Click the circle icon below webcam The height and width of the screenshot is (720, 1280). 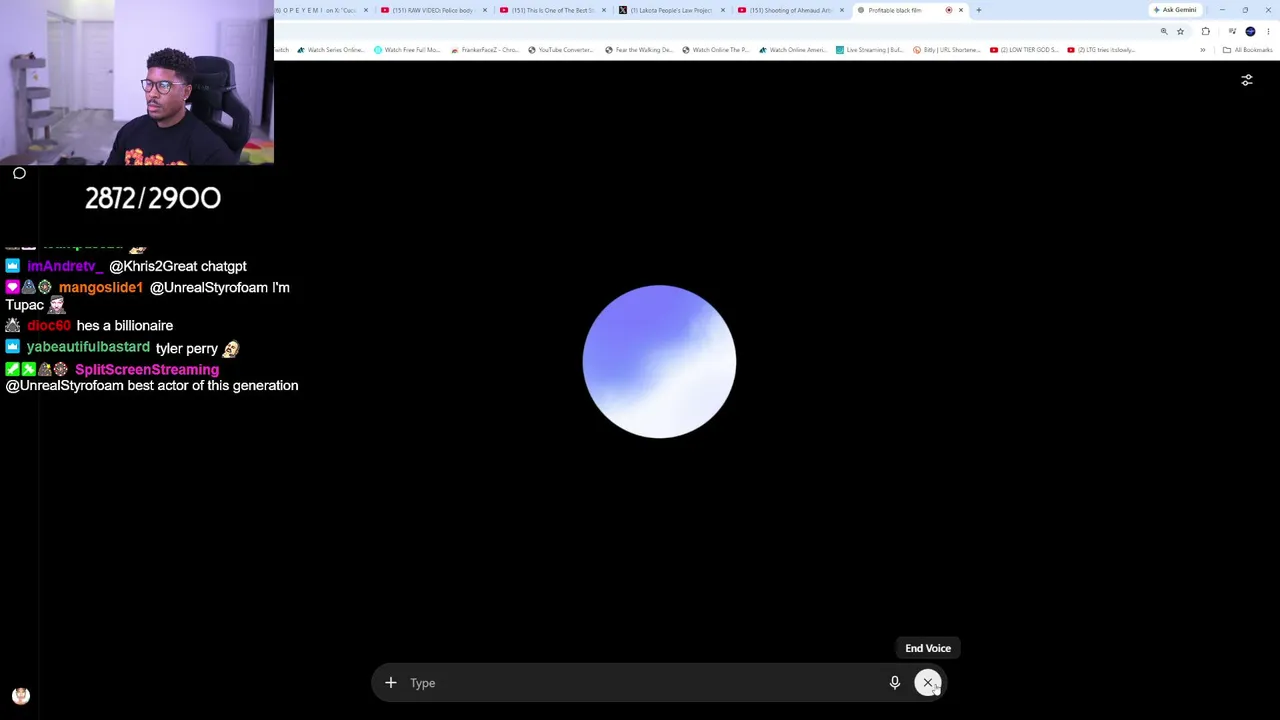19,174
